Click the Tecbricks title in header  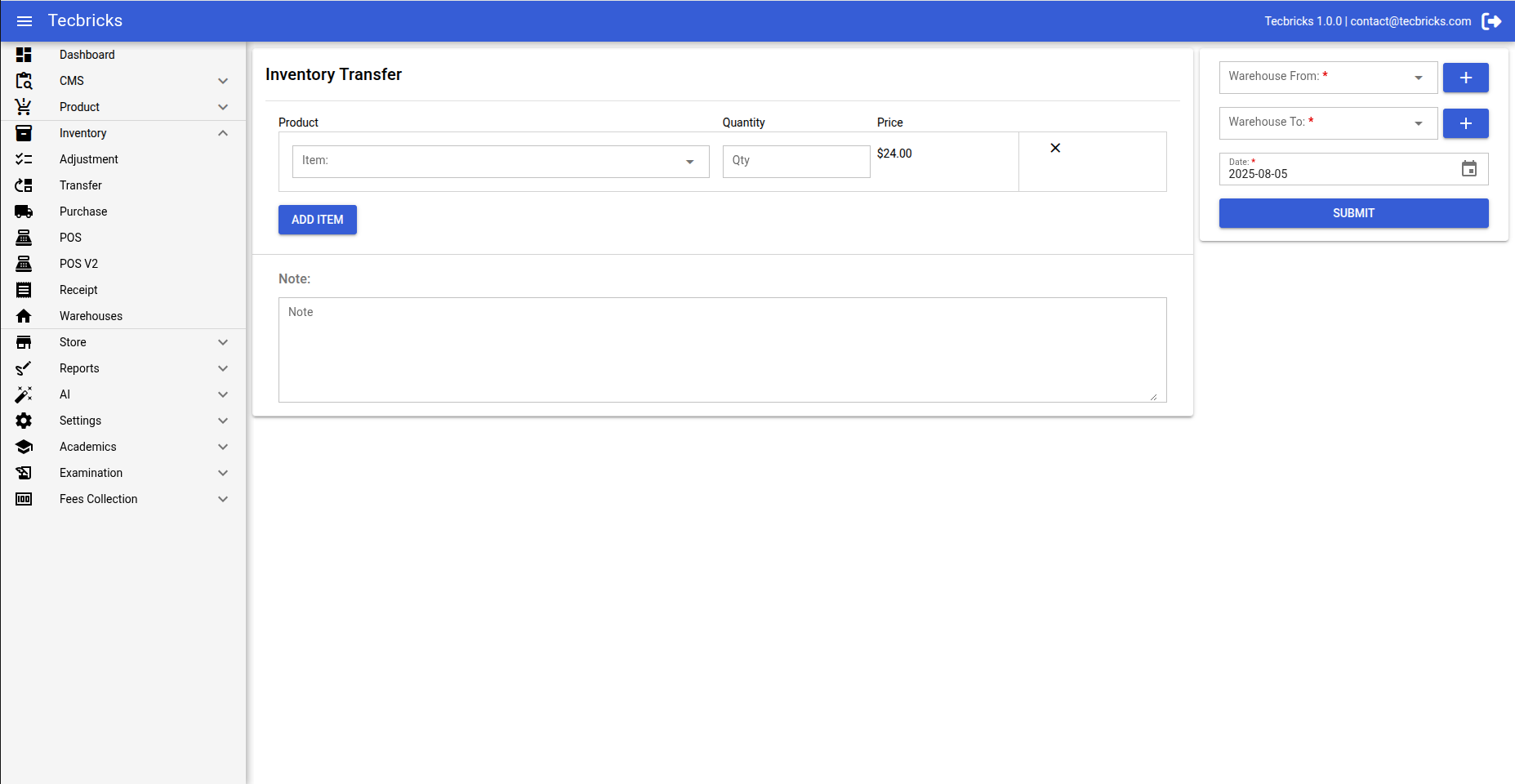[85, 20]
